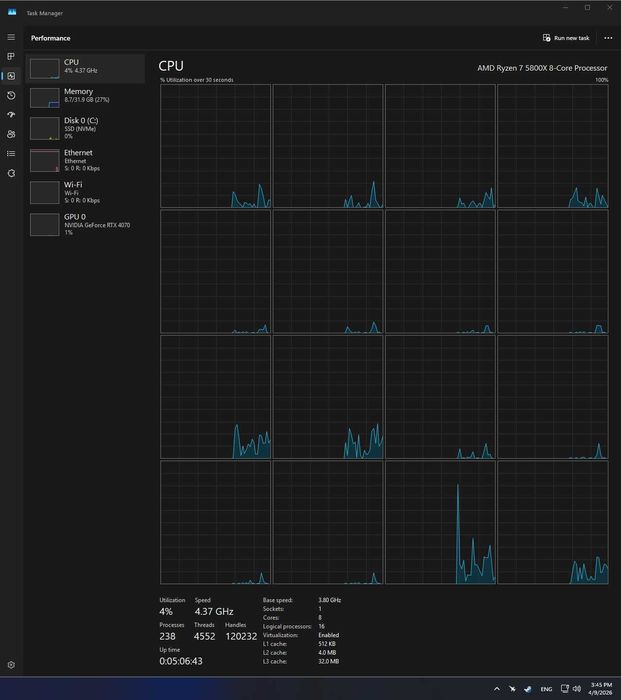
Task: Click the 120232 handles count
Action: coord(241,636)
